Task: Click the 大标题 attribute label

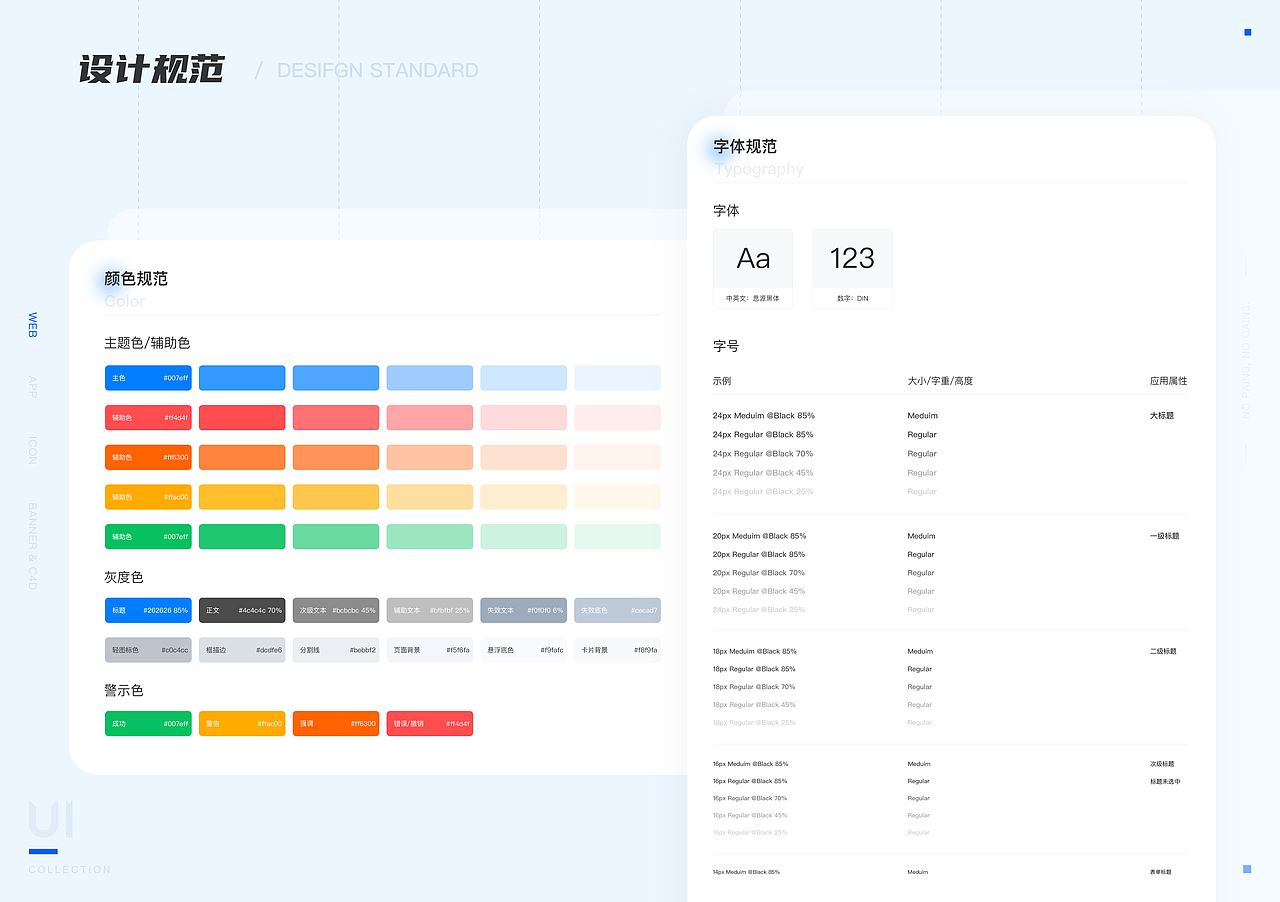Action: (x=1162, y=415)
